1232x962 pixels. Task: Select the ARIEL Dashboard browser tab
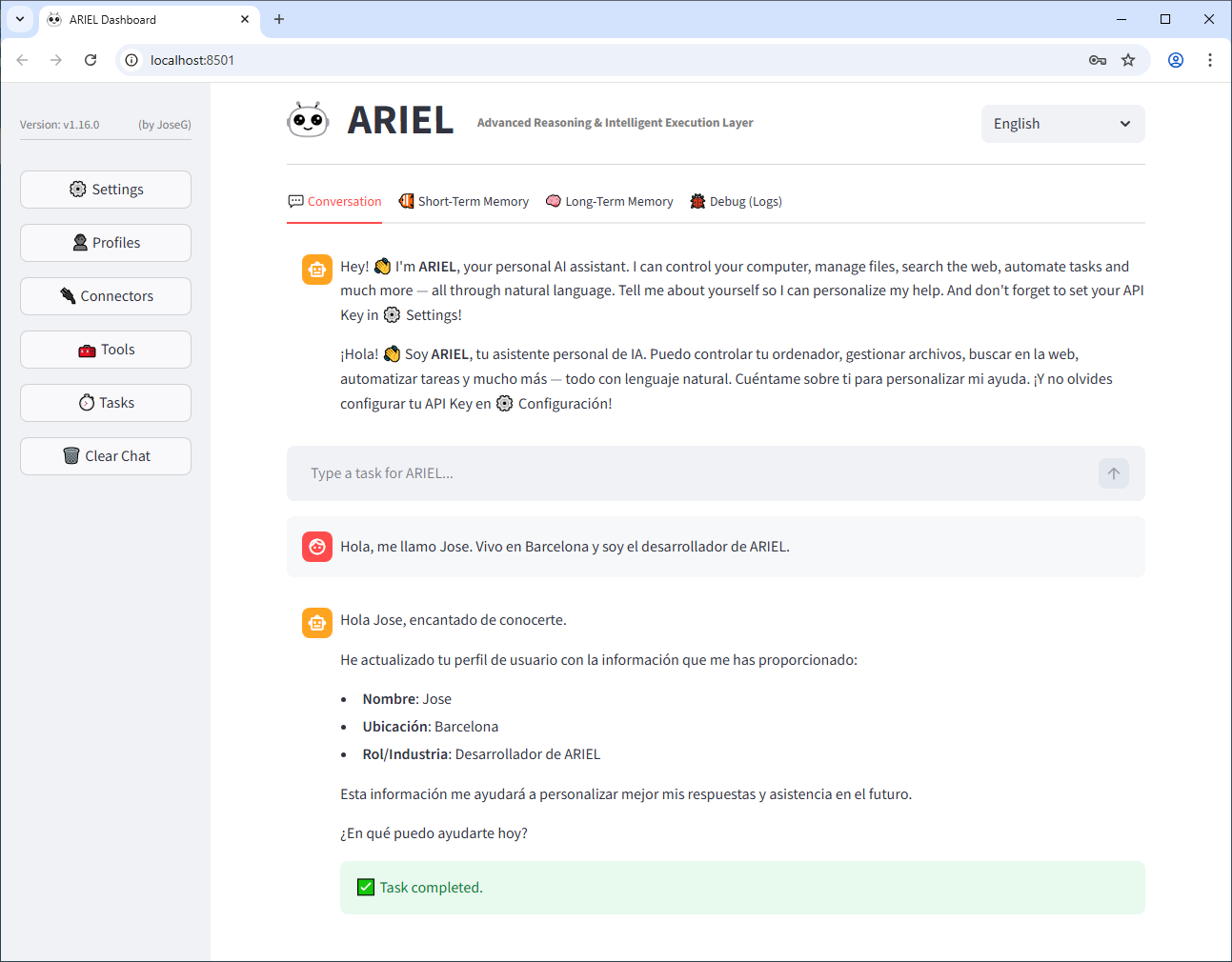pos(114,19)
